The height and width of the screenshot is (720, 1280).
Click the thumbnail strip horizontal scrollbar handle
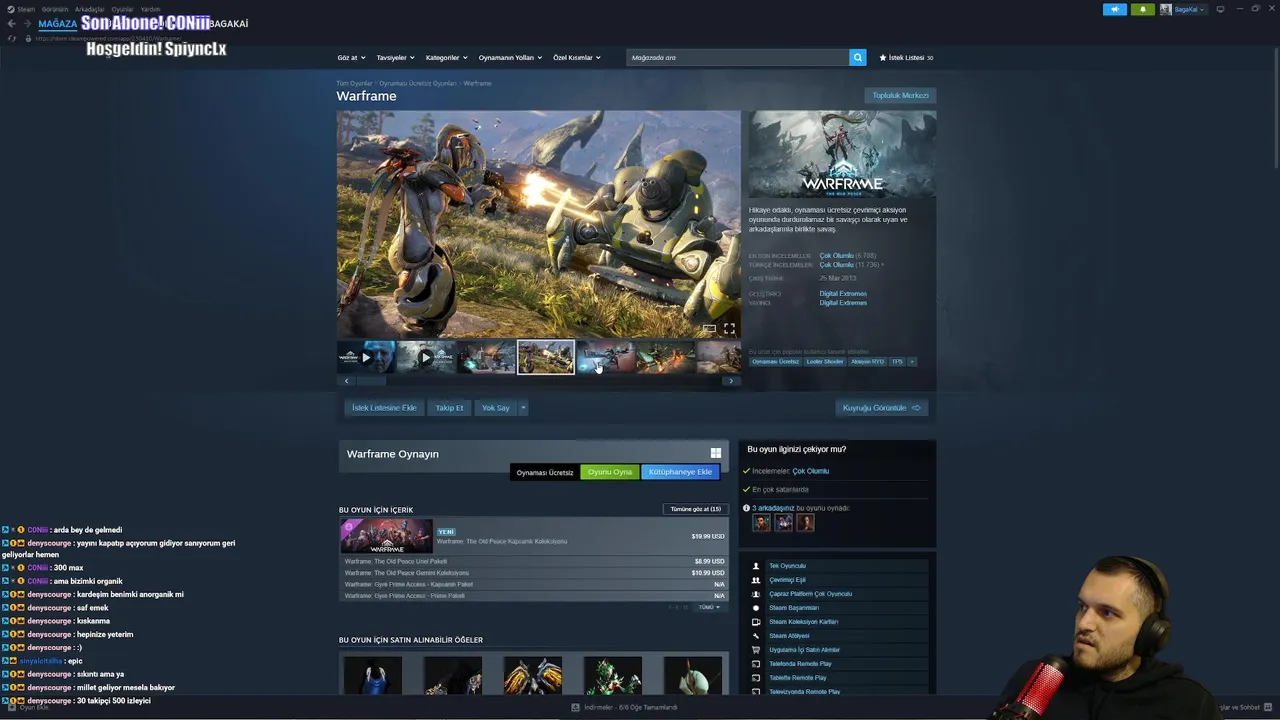point(372,381)
